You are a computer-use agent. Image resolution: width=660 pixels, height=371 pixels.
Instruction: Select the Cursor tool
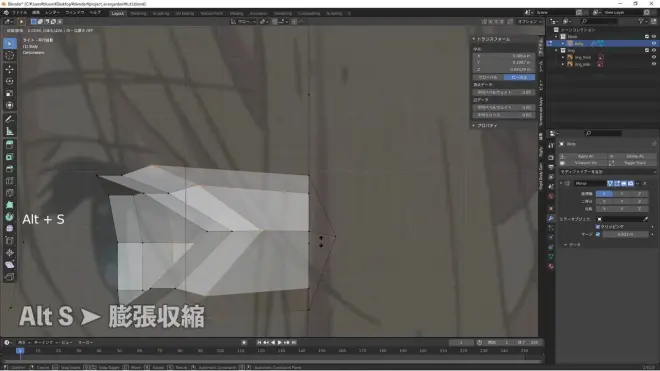(10, 56)
